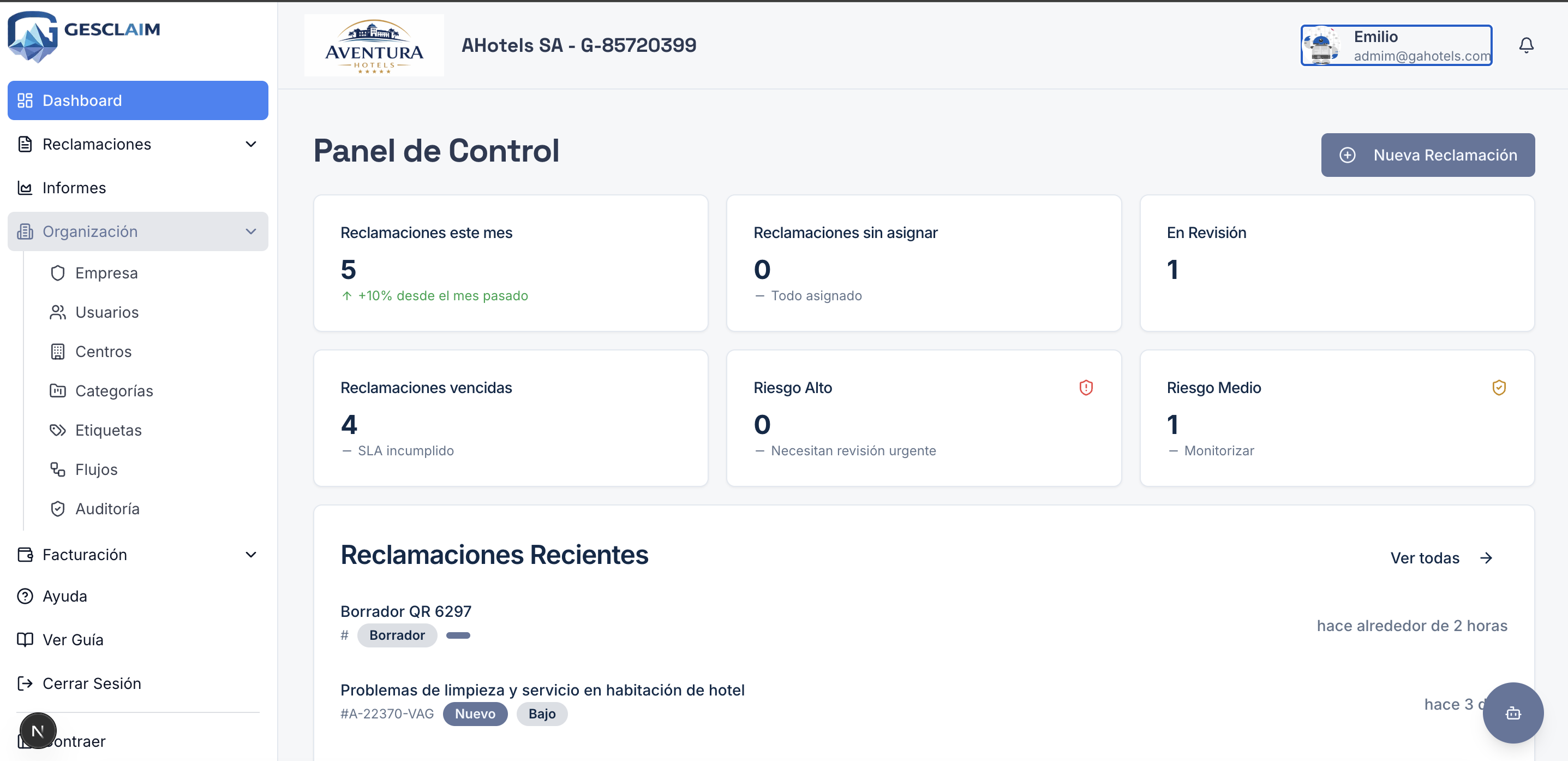This screenshot has height=761, width=1568.
Task: Select the Flujos workflow icon
Action: coord(57,469)
